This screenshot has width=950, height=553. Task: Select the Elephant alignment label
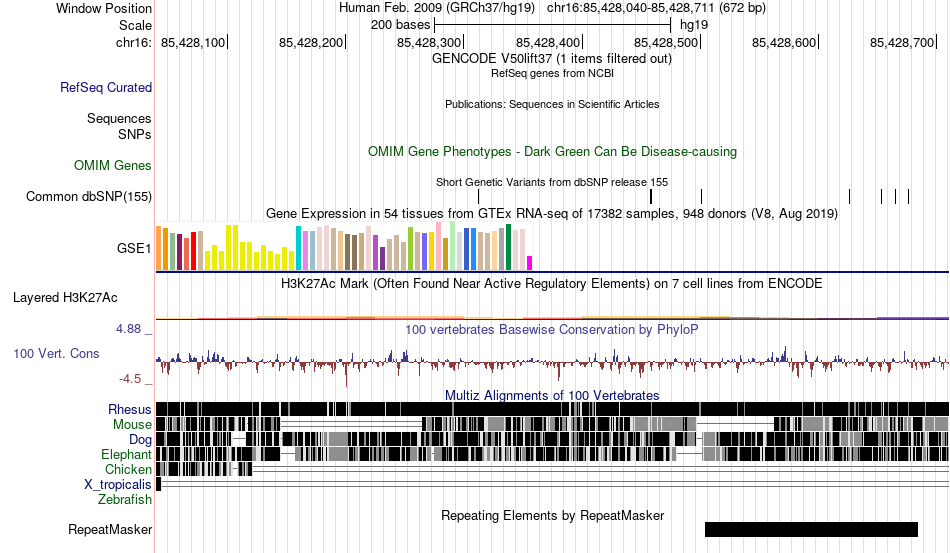pos(126,454)
